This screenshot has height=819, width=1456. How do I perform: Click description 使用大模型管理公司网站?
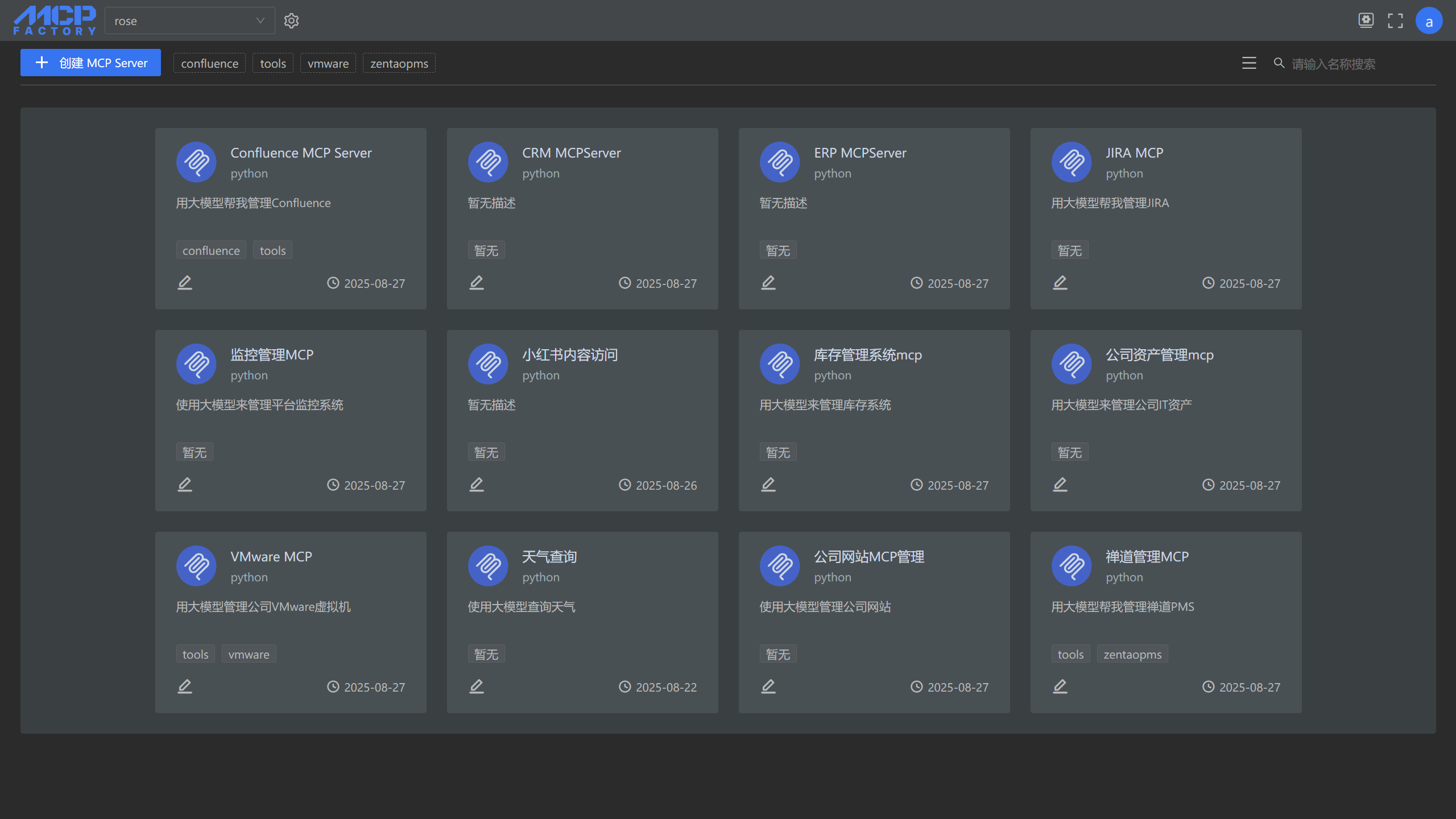825,607
